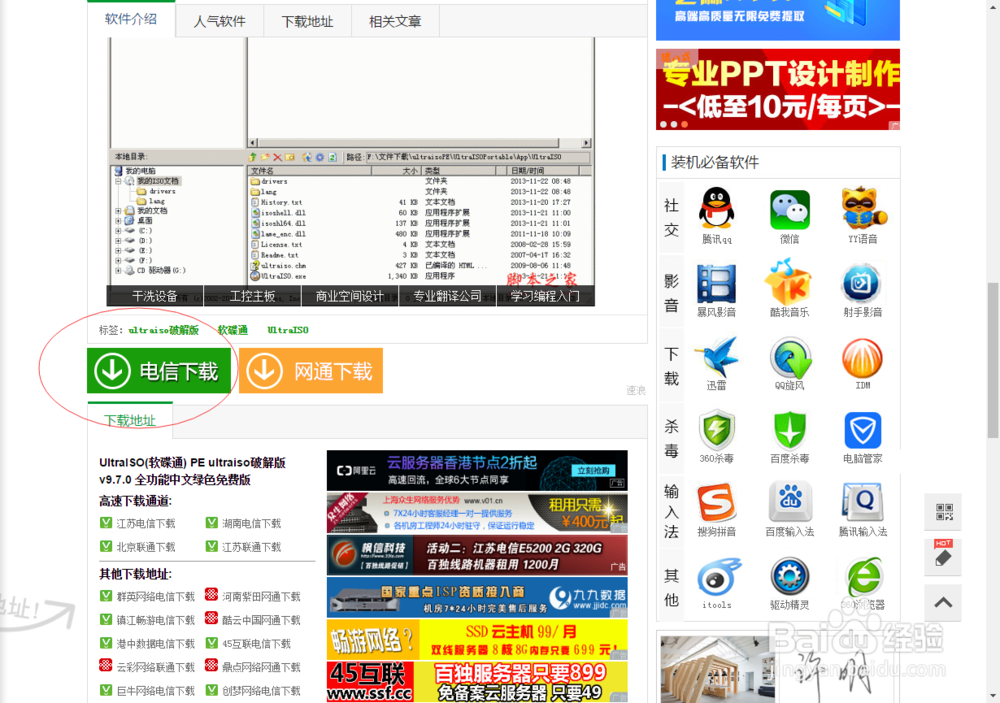Click the green 电信下载 button

pyautogui.click(x=159, y=371)
